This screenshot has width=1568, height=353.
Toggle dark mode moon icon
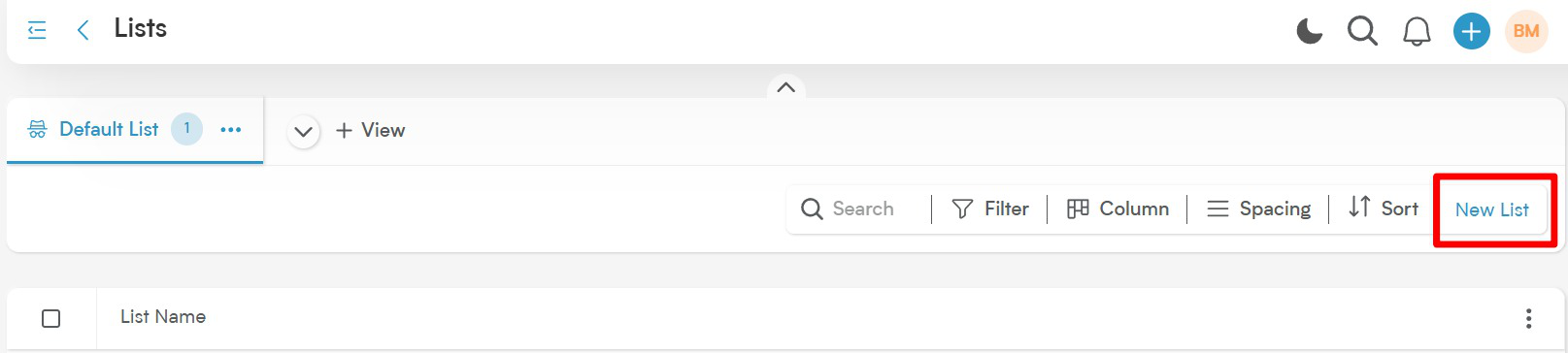tap(1310, 31)
